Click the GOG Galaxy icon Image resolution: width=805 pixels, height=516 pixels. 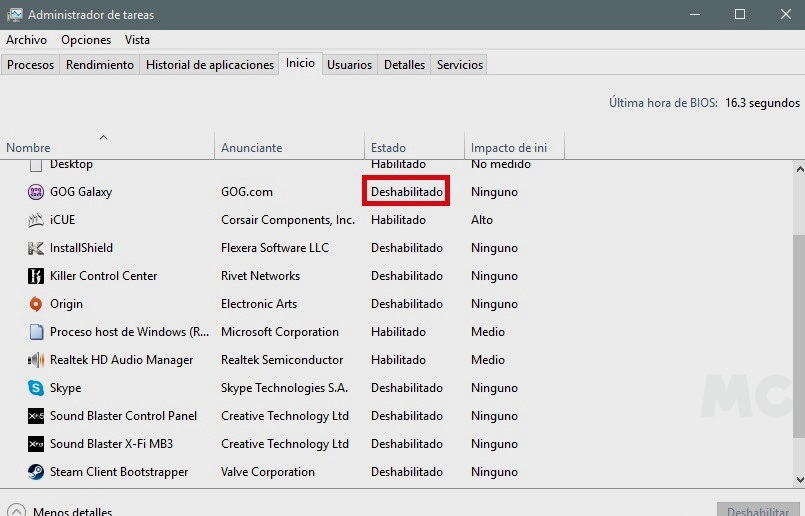point(36,192)
